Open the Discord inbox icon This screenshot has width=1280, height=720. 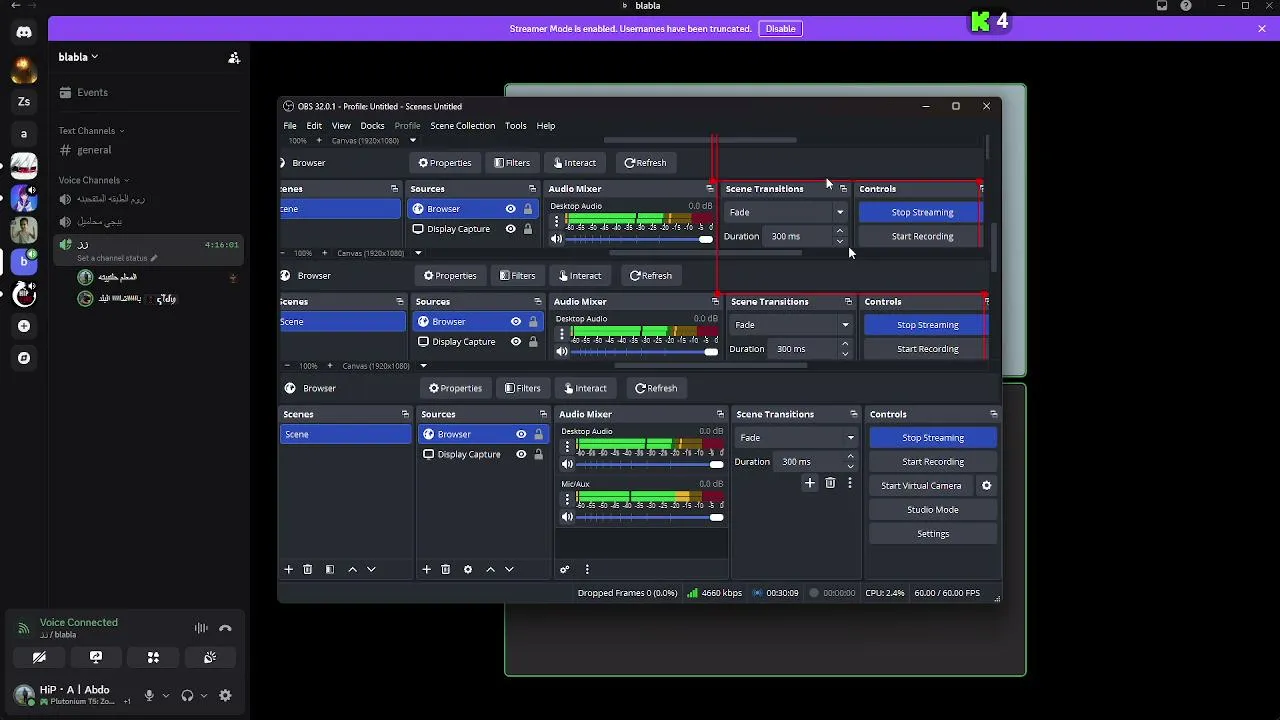1162,6
